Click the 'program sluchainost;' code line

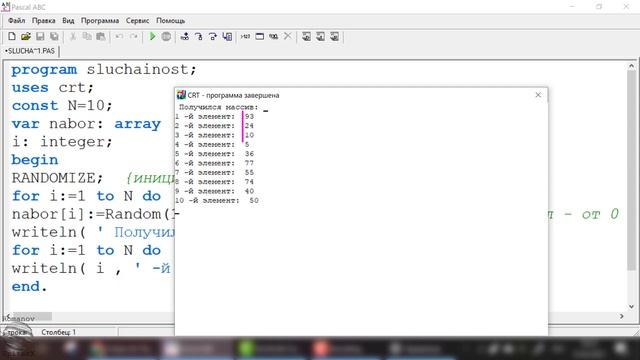[x=104, y=69]
